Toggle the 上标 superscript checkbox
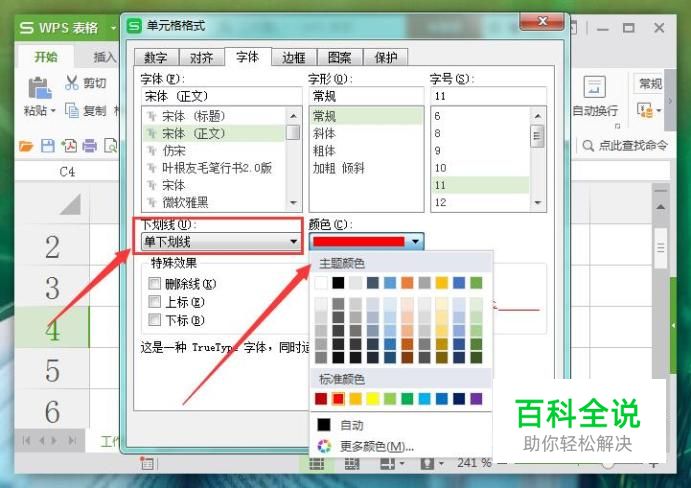 154,302
